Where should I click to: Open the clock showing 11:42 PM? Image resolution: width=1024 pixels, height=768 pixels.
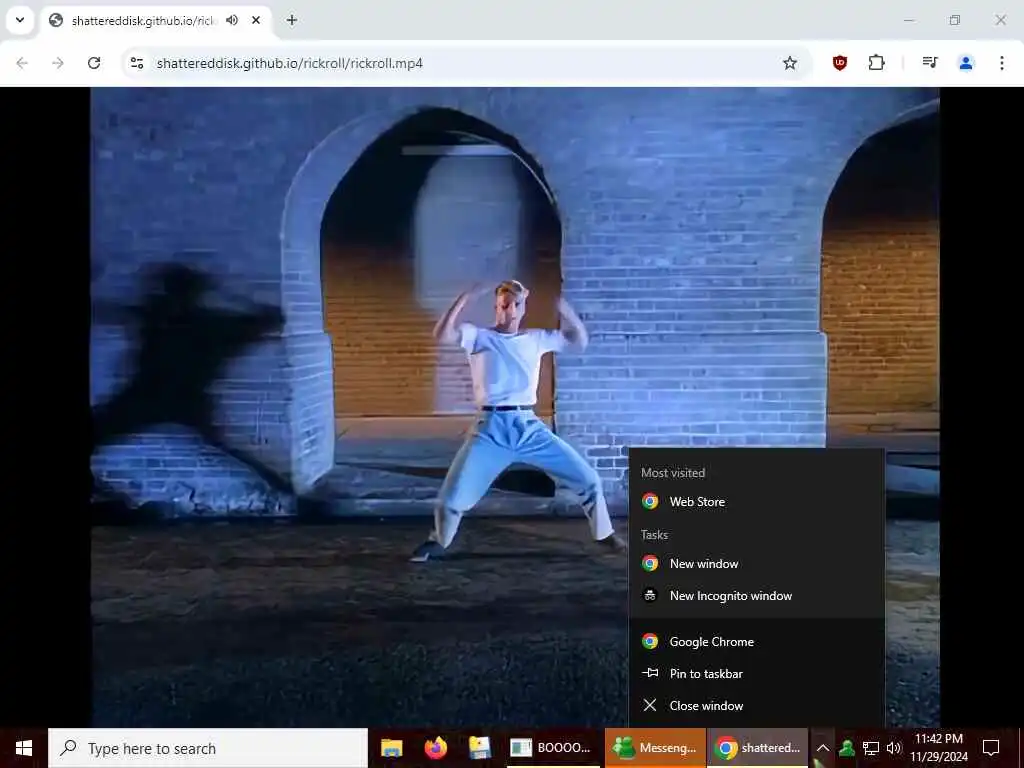(939, 748)
